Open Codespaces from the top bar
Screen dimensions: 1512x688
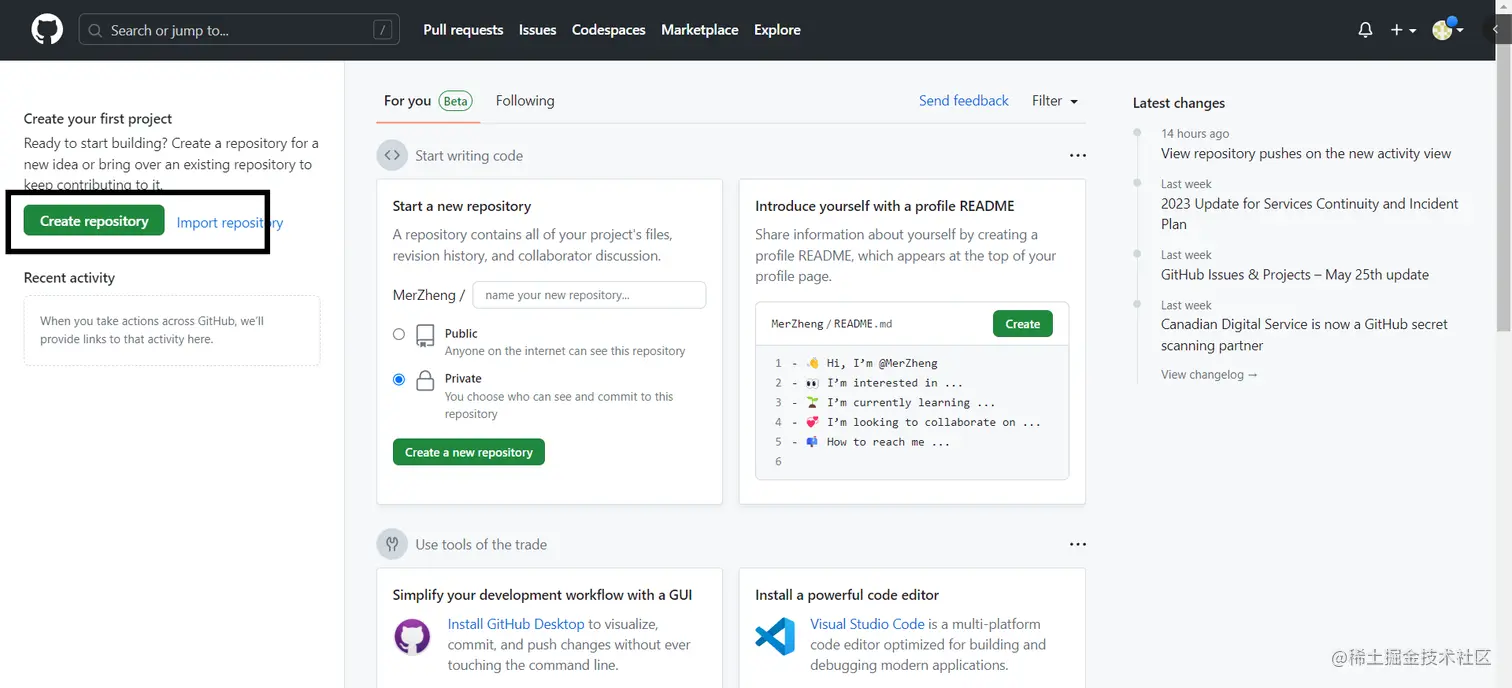click(x=608, y=30)
